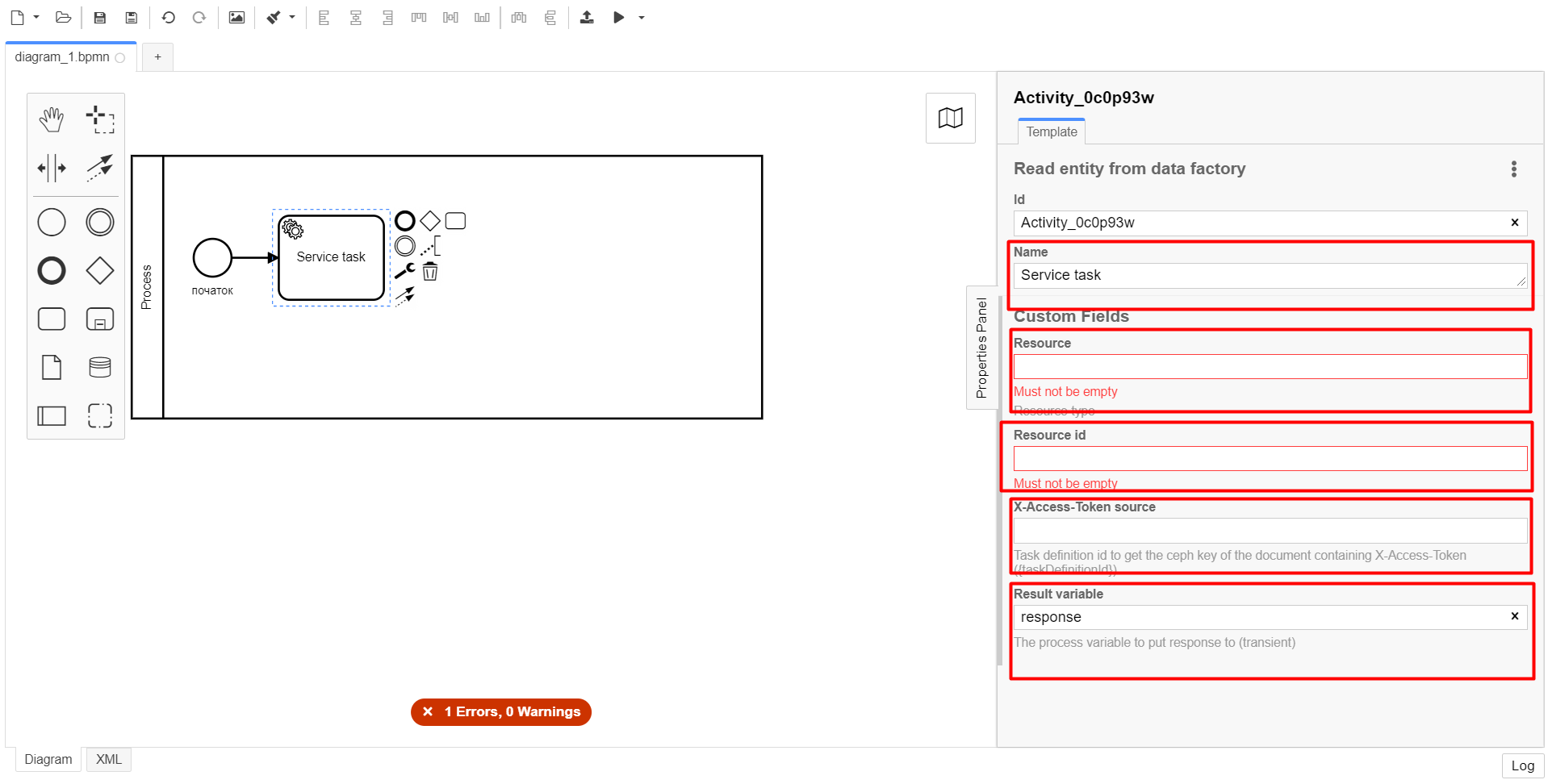Open the start instance options dropdown
Viewport: 1548px width, 784px height.
point(642,17)
